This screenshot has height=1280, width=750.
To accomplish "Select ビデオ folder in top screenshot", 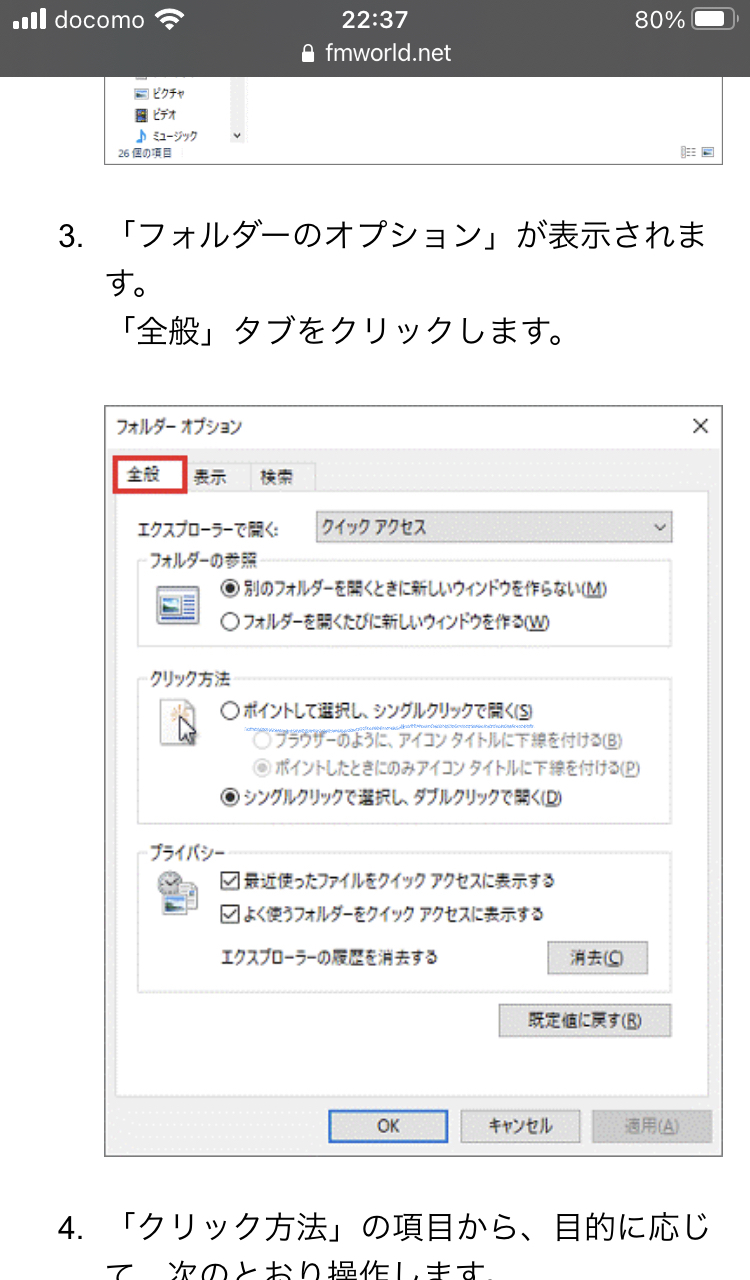I will click(x=155, y=114).
